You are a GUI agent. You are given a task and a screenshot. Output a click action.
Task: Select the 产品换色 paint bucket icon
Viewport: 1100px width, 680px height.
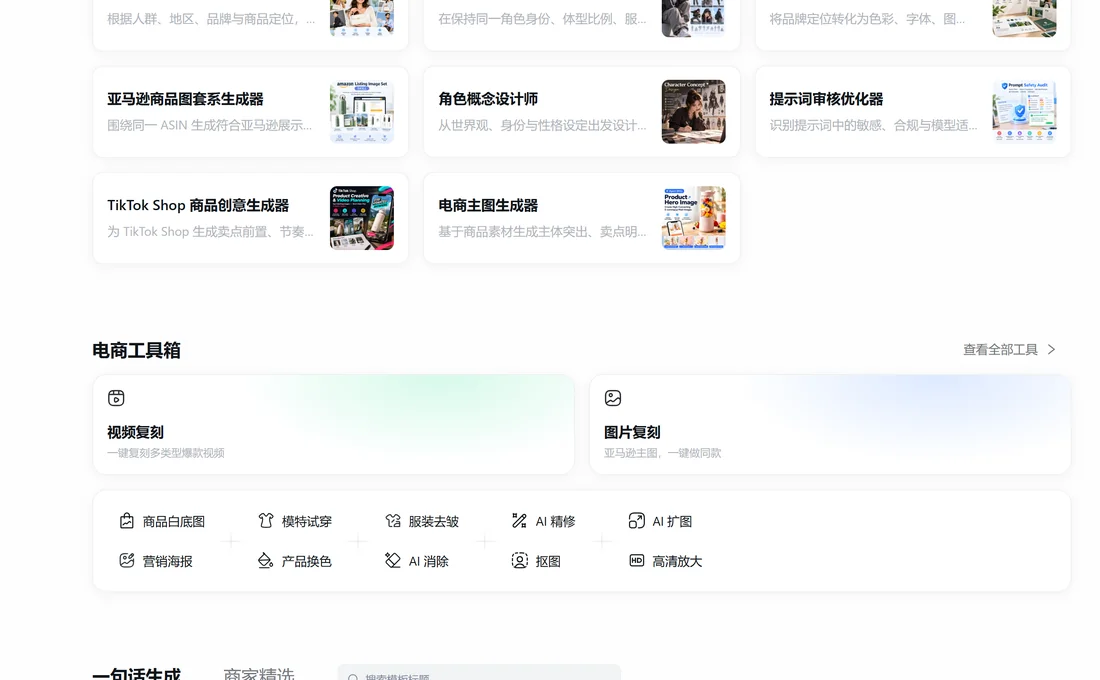[x=266, y=561]
